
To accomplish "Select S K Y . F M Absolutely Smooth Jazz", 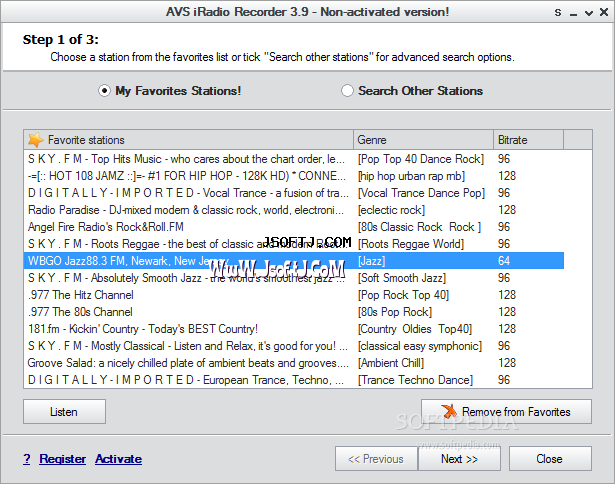I will pyautogui.click(x=294, y=278).
